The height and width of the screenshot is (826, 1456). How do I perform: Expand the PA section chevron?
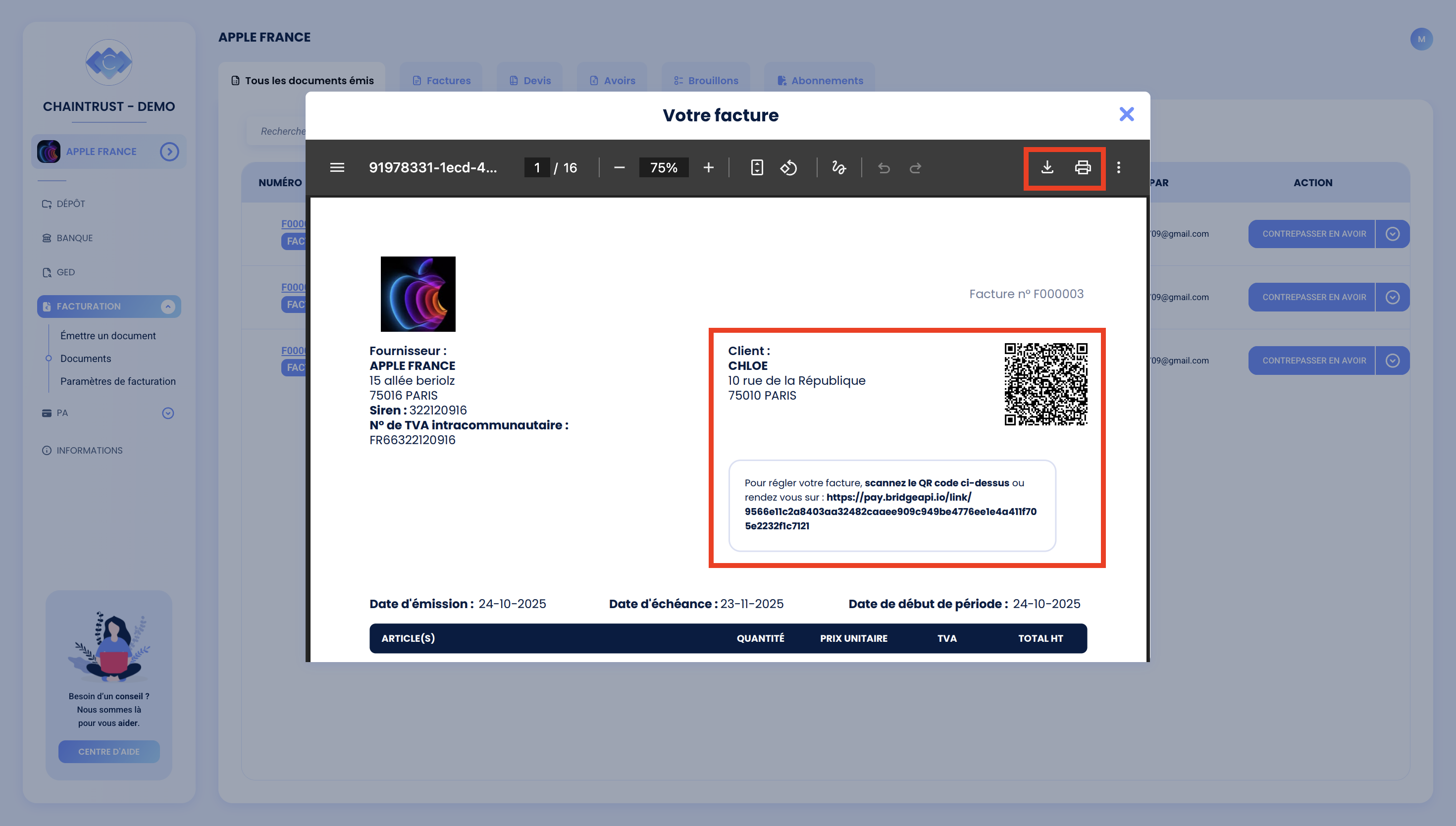(167, 413)
